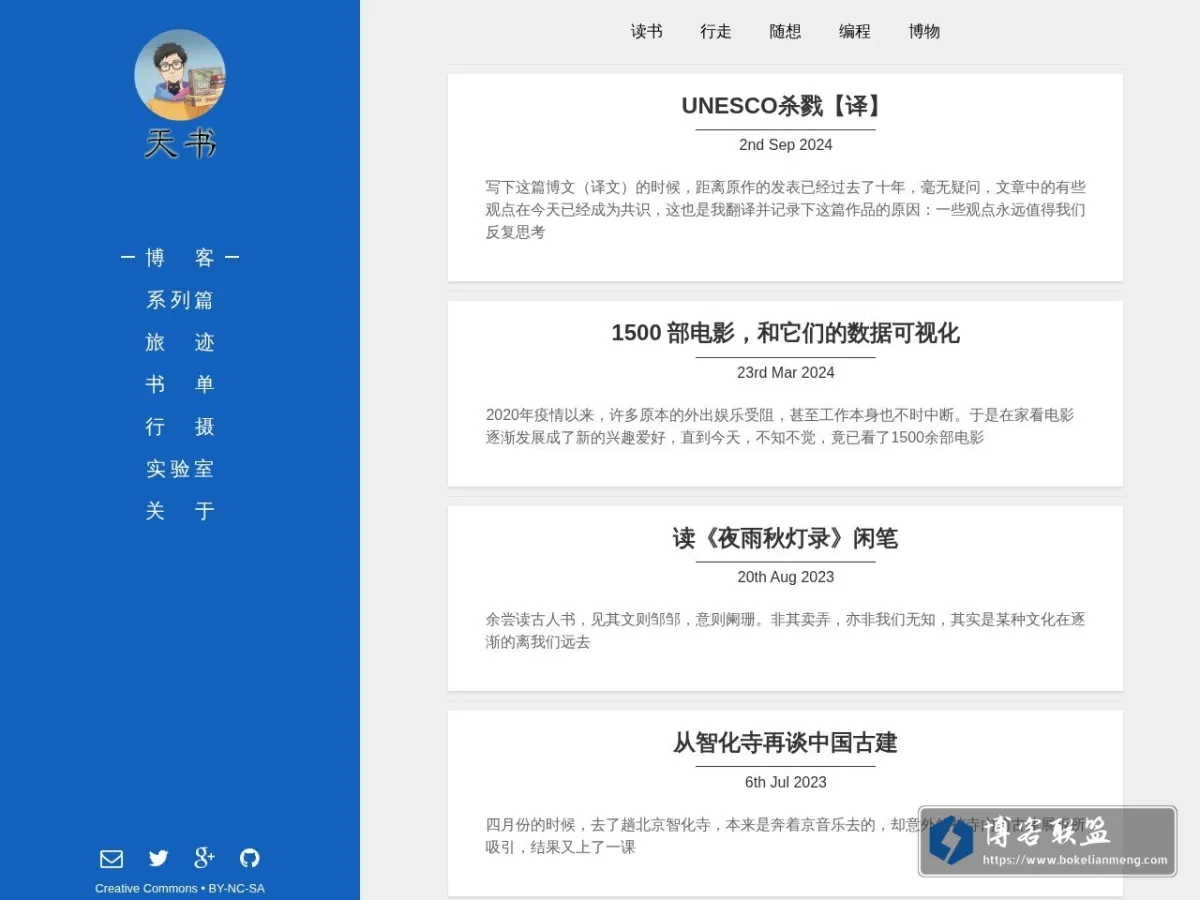Open the Twitter bird icon link
This screenshot has width=1200, height=900.
[x=158, y=858]
